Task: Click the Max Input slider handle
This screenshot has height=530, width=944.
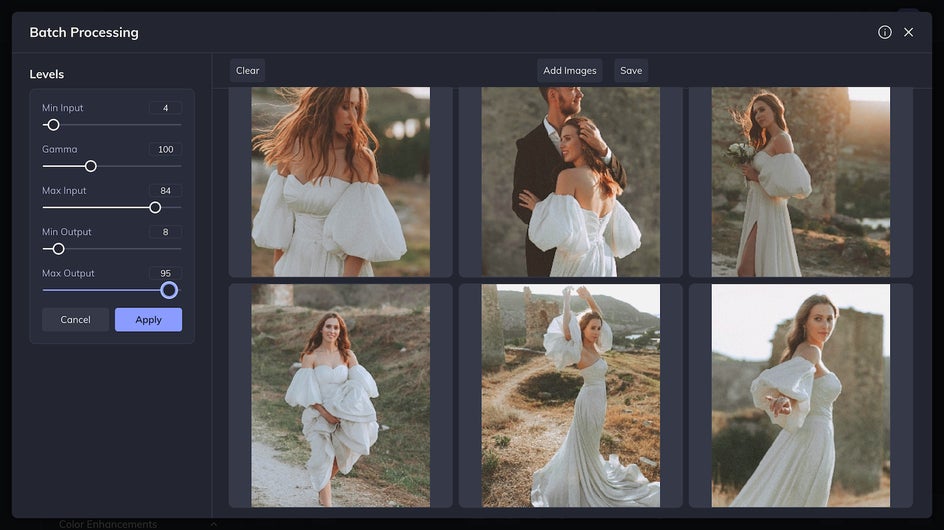Action: tap(155, 207)
